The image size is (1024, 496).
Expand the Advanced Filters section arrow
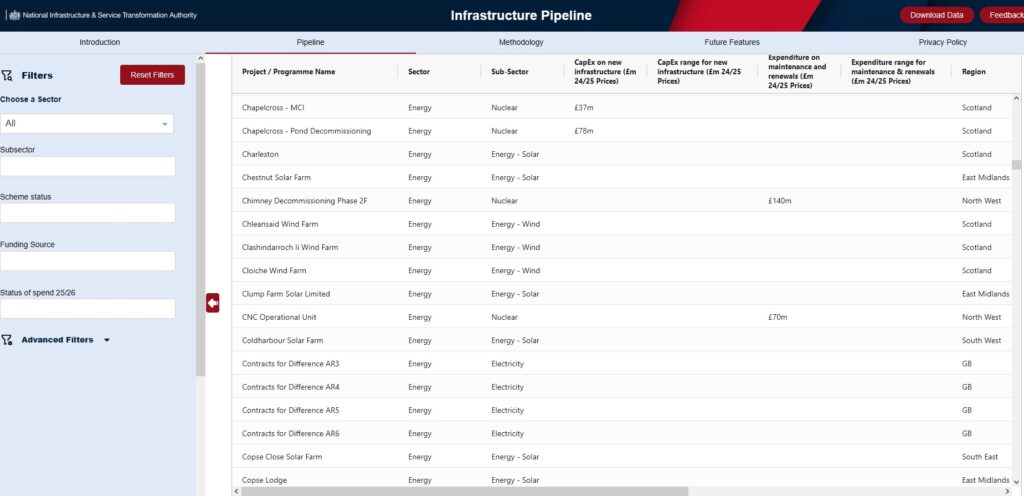tap(107, 340)
